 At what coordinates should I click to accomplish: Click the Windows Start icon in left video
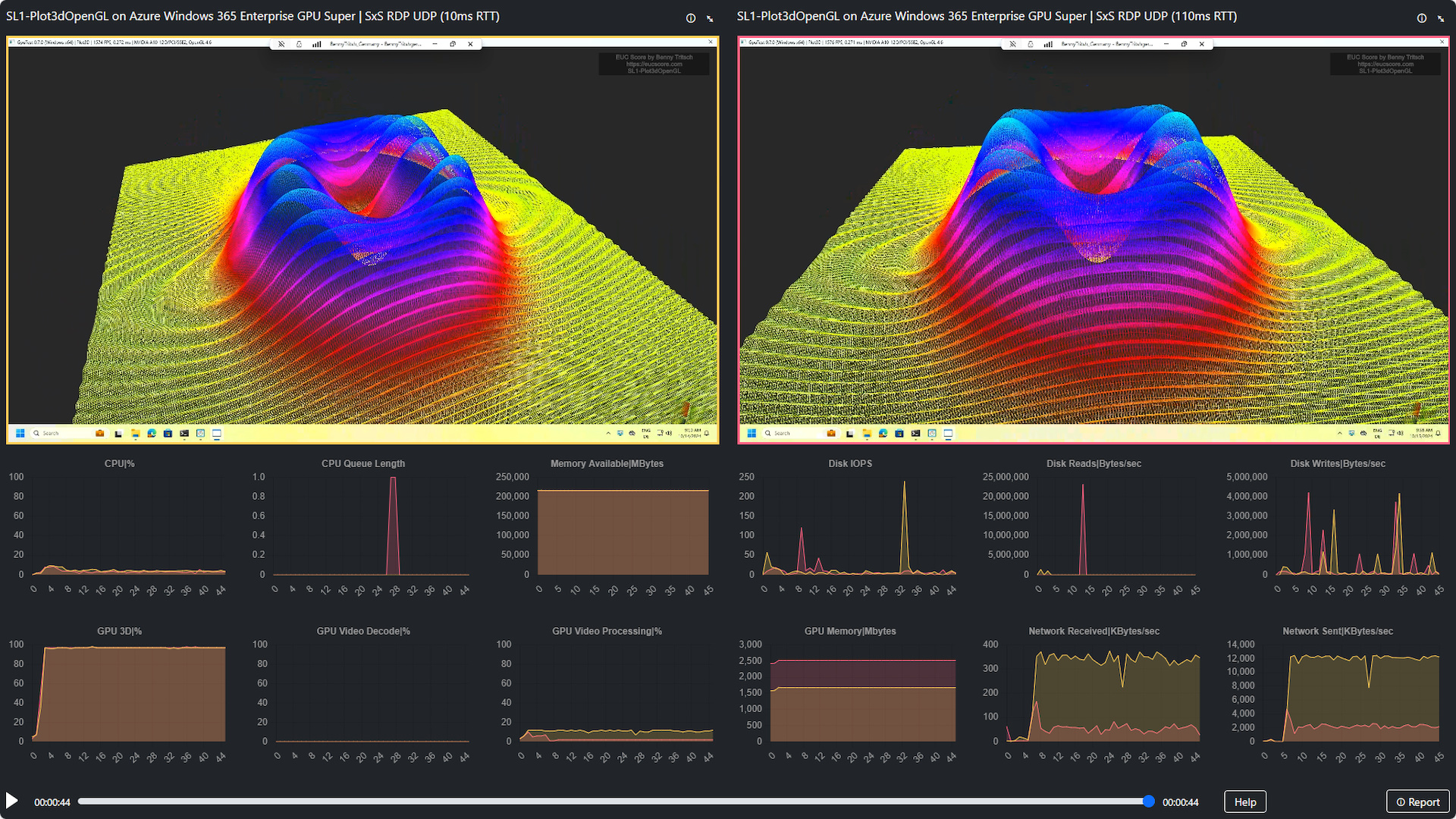click(20, 434)
